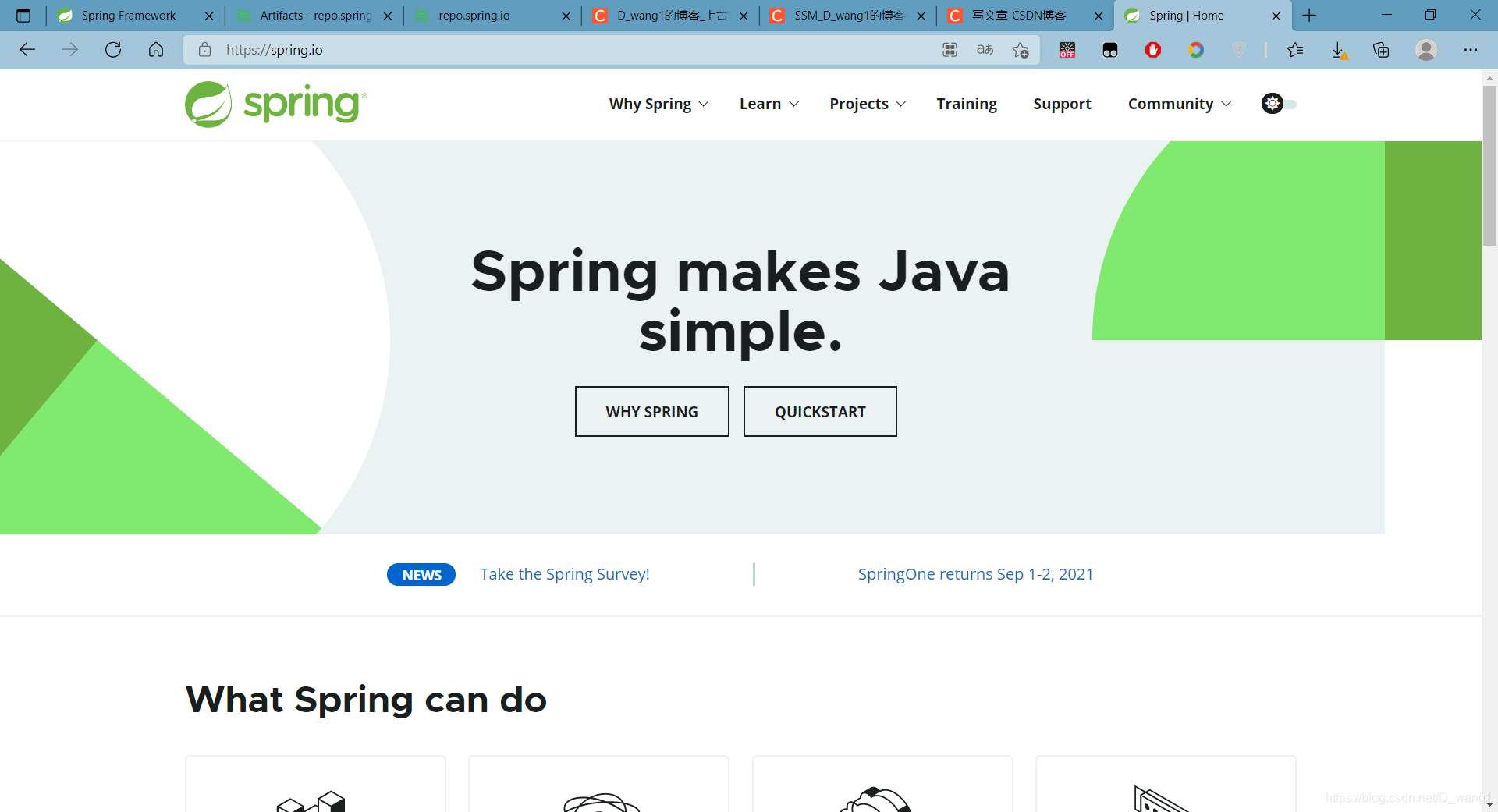The image size is (1498, 812).
Task: Open the Favorites list icon
Action: coord(1296,50)
